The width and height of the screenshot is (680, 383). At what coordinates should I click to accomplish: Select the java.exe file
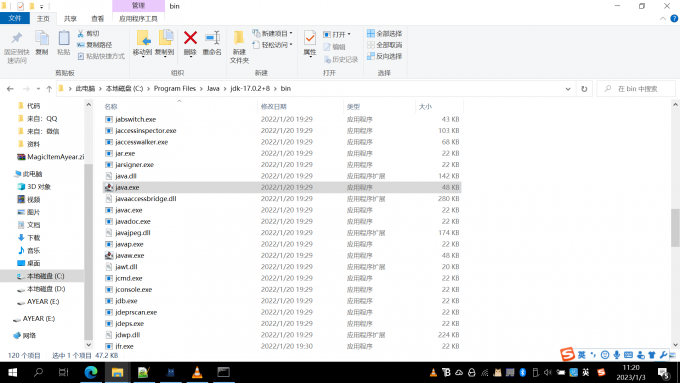click(282, 187)
